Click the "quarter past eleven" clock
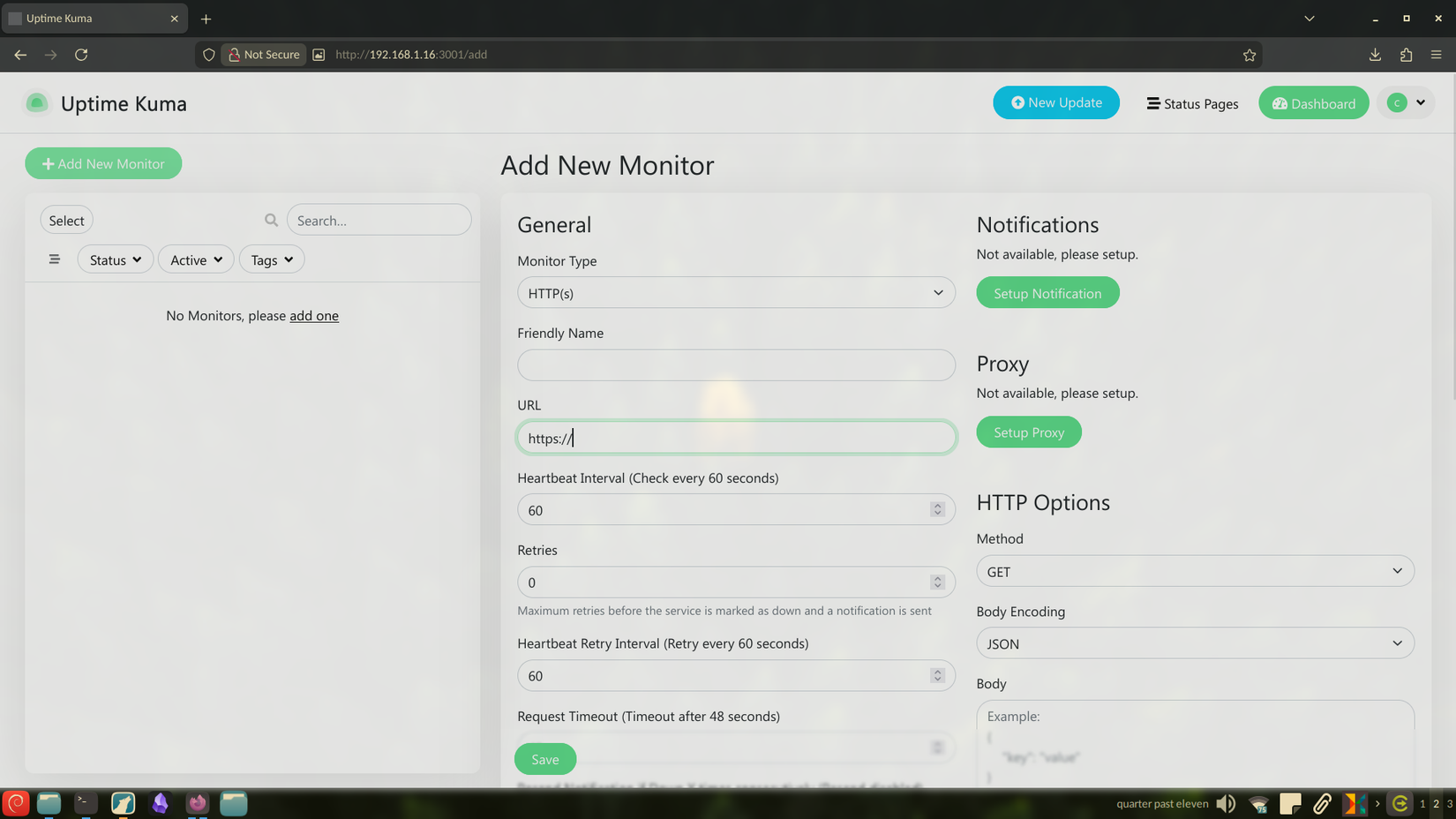Image resolution: width=1456 pixels, height=819 pixels. pos(1162,804)
